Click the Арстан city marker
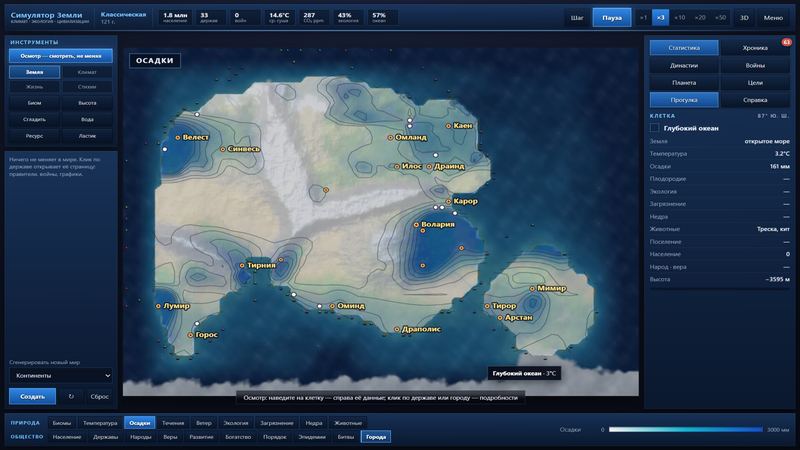Screen dimensions: 800x450 coord(500,318)
